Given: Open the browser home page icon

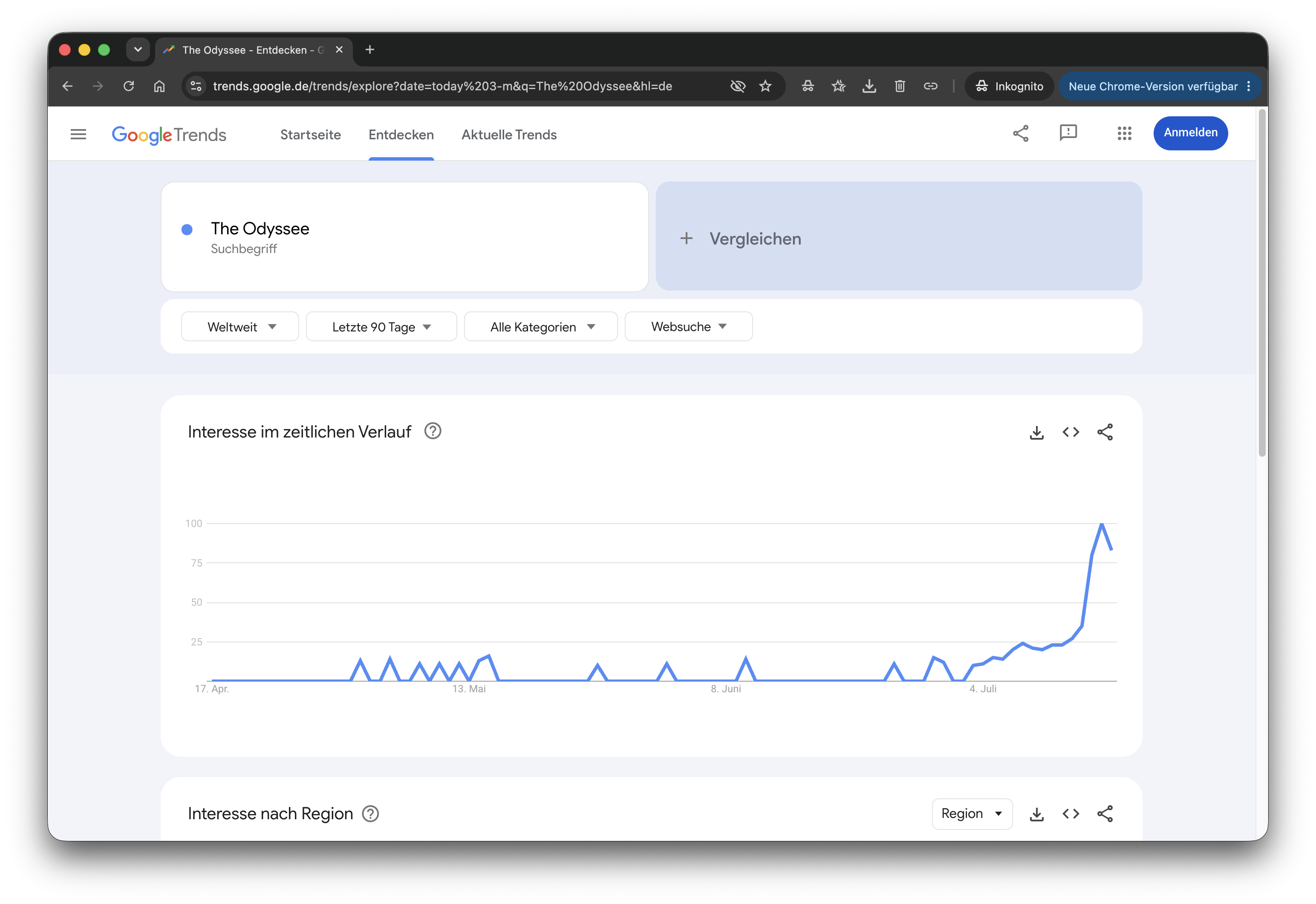Looking at the screenshot, I should pos(159,86).
